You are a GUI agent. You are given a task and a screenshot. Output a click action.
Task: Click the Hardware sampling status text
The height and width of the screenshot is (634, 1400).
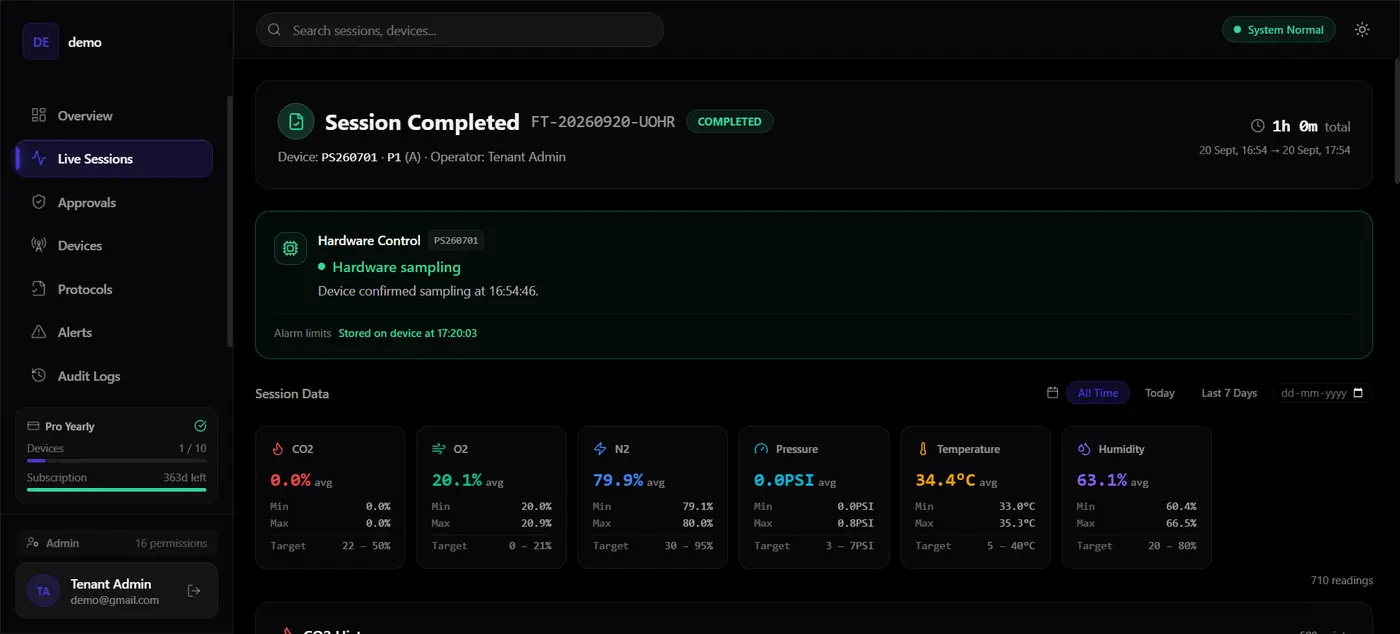396,267
